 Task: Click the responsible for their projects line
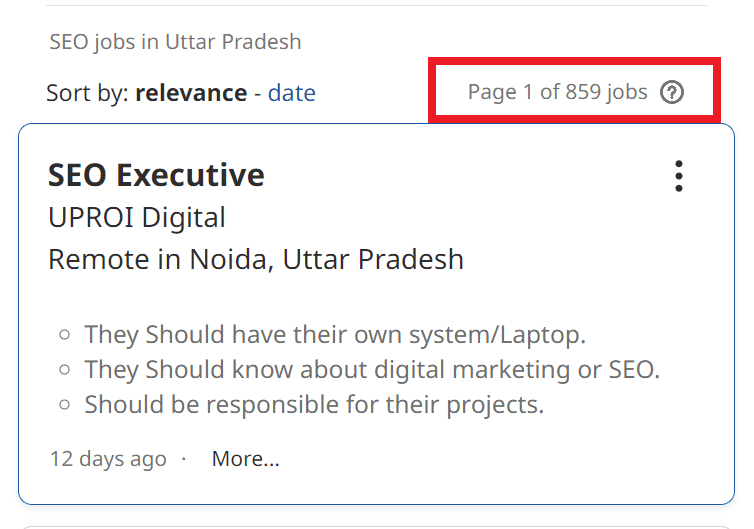tap(314, 405)
